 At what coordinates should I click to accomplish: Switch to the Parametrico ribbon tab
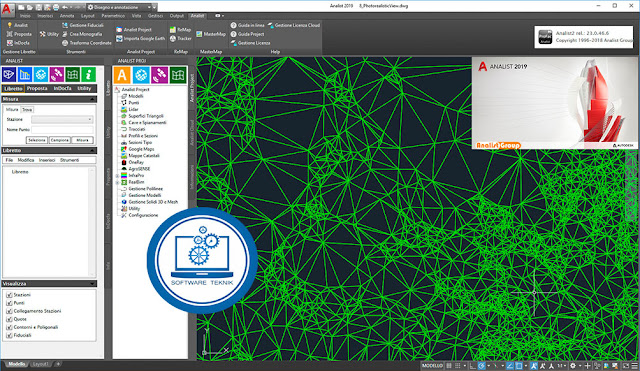point(113,16)
